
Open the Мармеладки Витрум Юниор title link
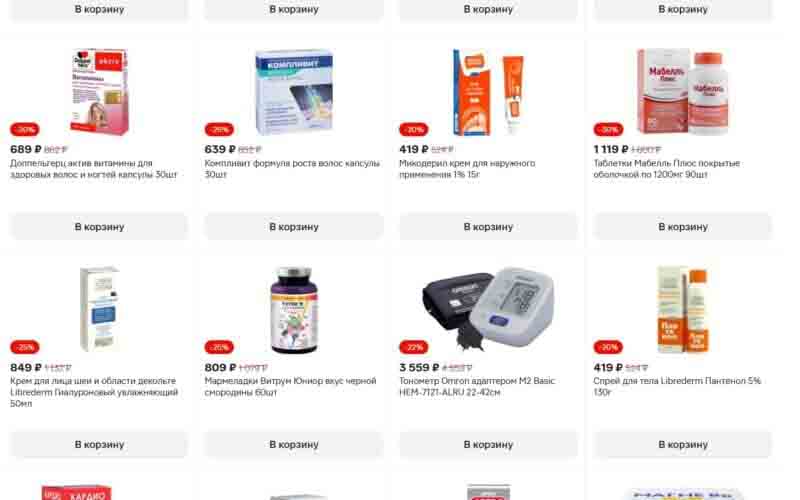pyautogui.click(x=290, y=386)
